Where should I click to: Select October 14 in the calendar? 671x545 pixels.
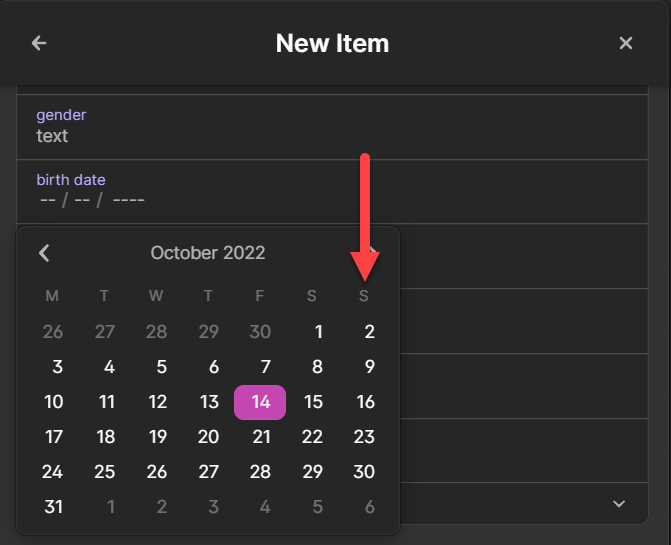tap(260, 402)
